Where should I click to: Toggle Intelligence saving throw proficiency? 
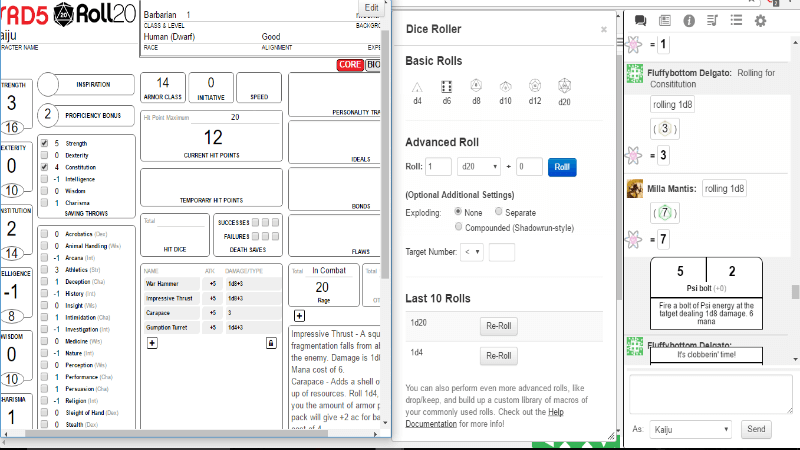[x=44, y=179]
